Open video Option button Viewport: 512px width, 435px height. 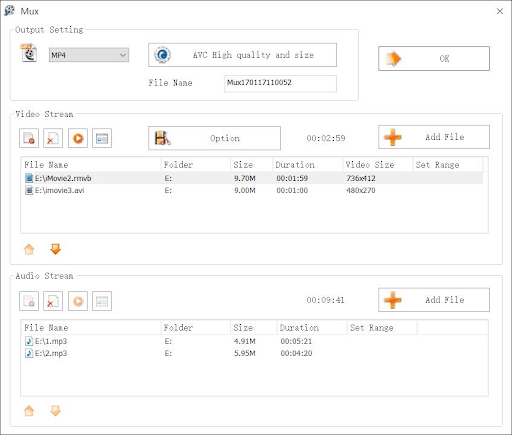coord(214,138)
